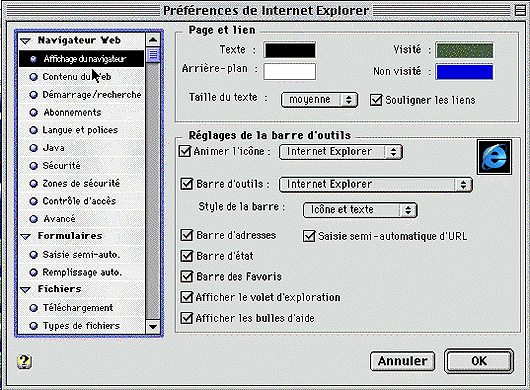Open Barre d'outils Internet Explorer popup menu
The height and width of the screenshot is (390, 530).
(376, 185)
